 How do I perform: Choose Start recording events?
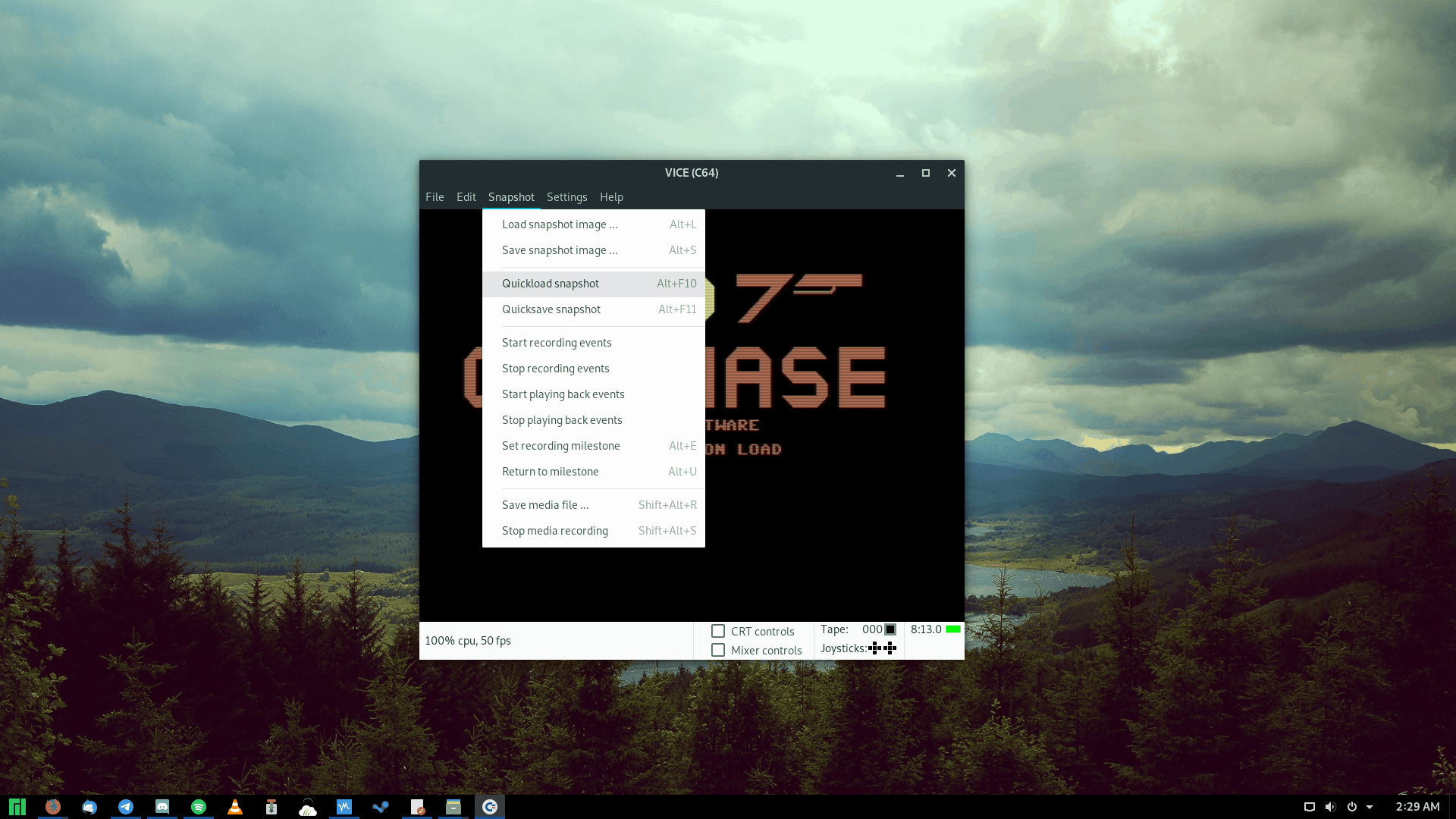click(x=594, y=343)
